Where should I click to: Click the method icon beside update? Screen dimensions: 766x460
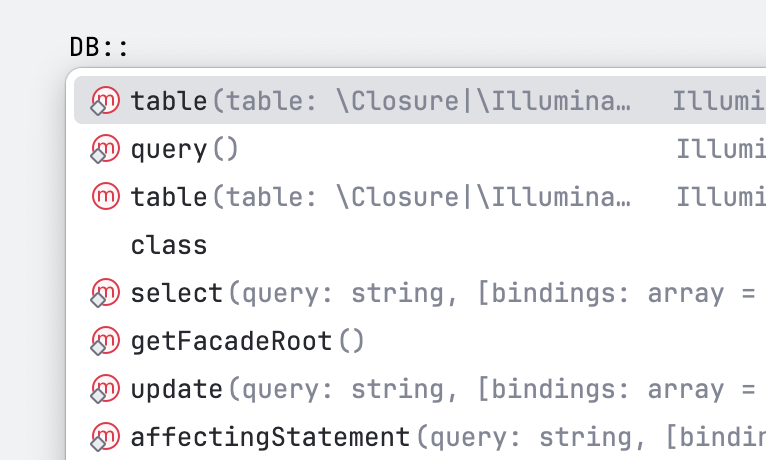(105, 389)
